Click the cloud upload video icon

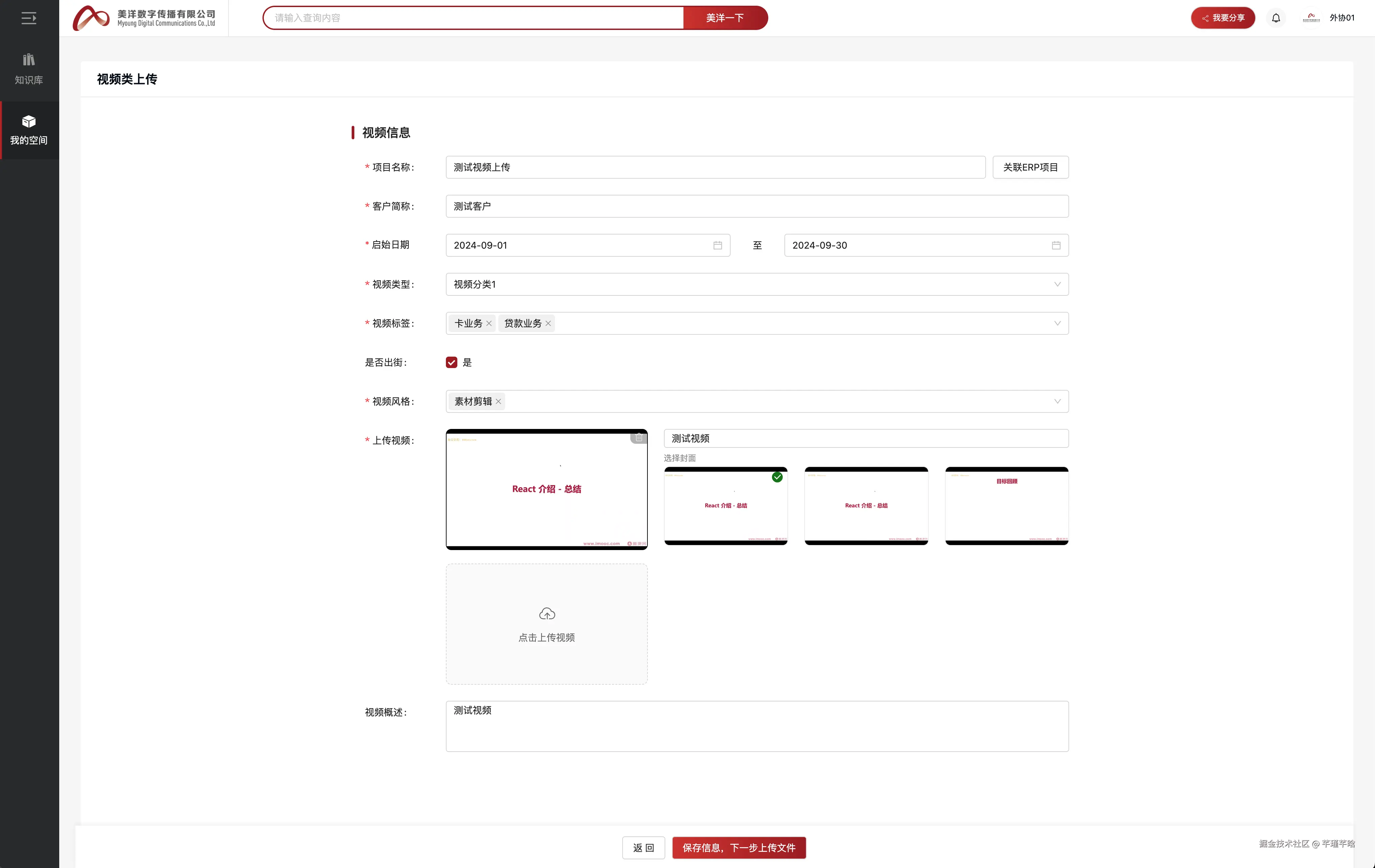(x=547, y=614)
